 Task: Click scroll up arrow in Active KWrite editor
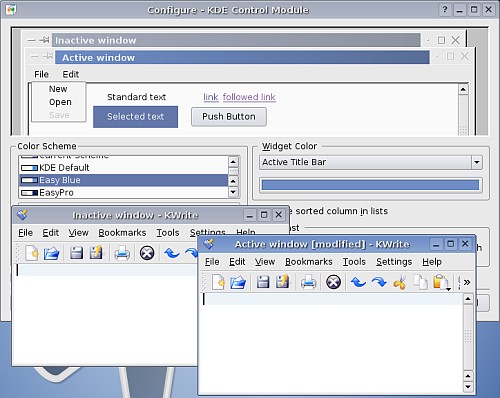coord(468,299)
